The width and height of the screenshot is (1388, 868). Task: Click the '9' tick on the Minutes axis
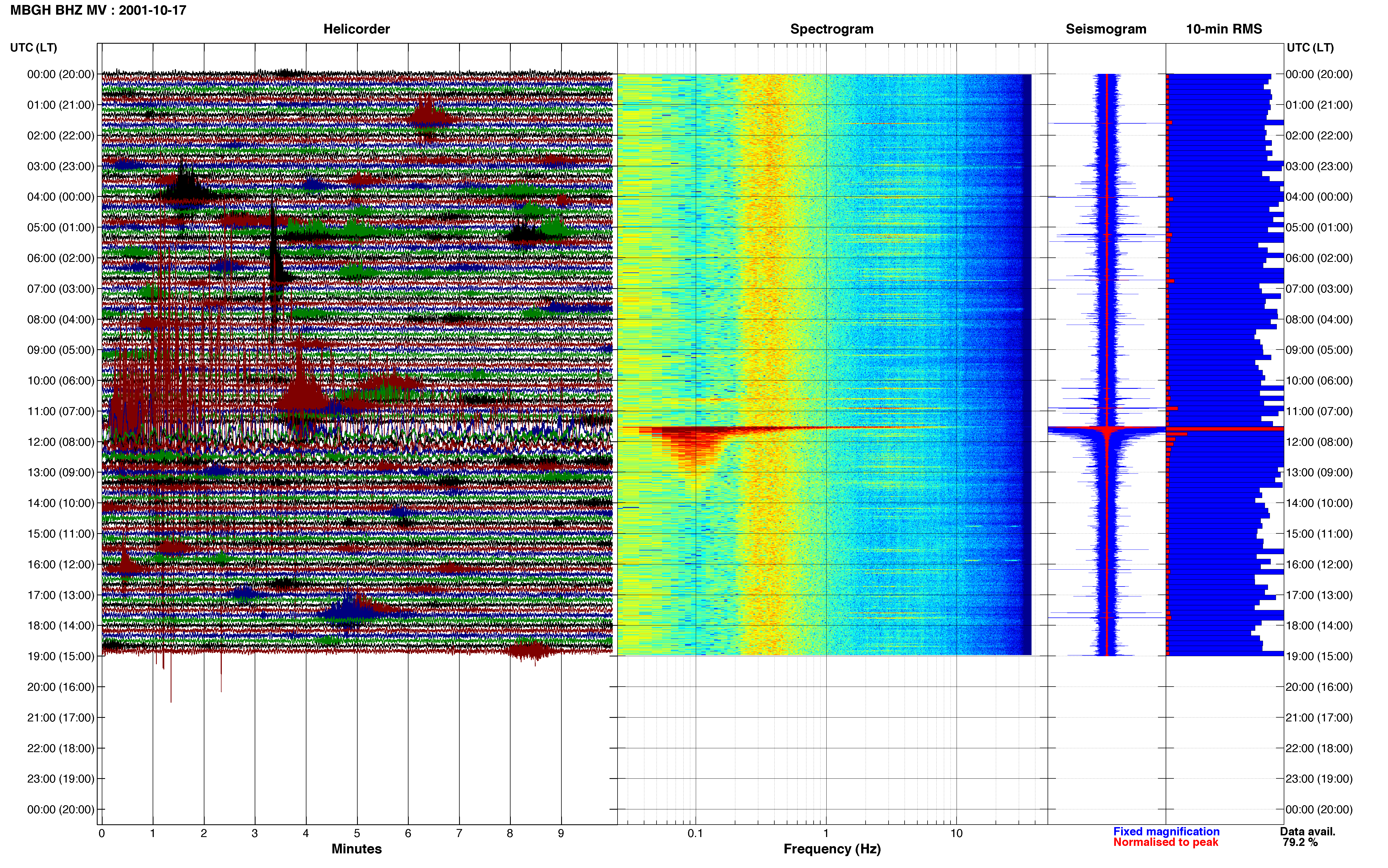tap(561, 833)
